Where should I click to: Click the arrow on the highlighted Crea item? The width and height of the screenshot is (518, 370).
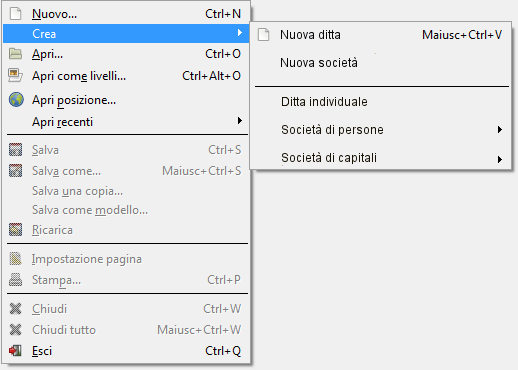(x=240, y=33)
